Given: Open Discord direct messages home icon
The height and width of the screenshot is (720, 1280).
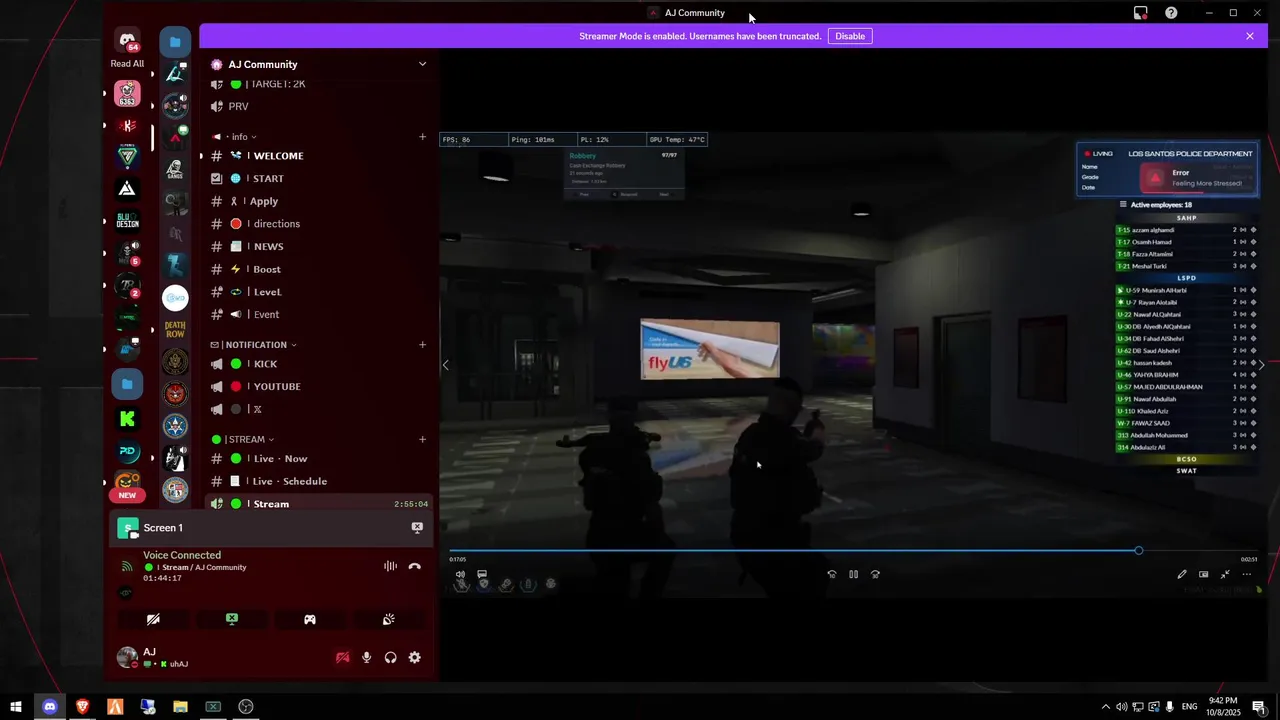Looking at the screenshot, I should [x=127, y=41].
